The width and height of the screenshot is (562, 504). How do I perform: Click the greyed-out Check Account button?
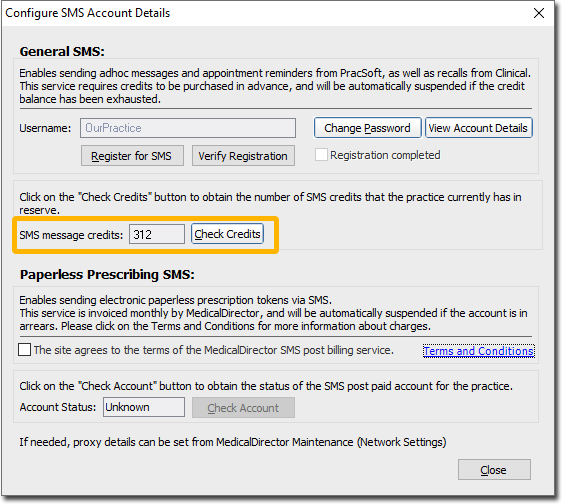coord(243,408)
